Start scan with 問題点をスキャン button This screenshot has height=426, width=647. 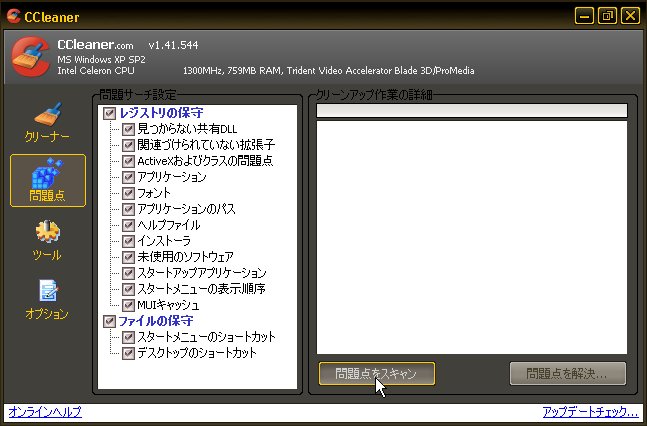point(377,374)
